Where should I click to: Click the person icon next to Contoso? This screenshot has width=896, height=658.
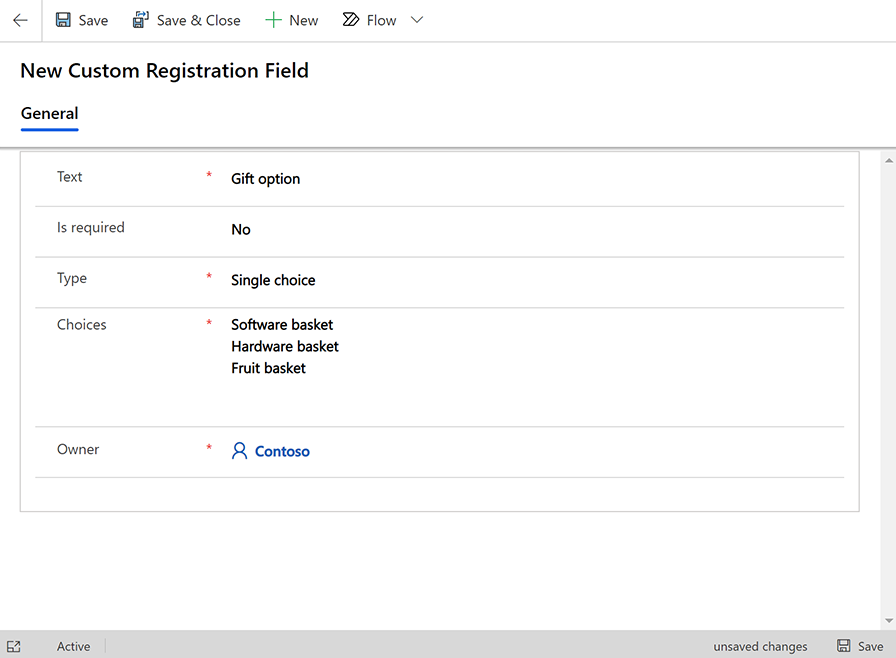(x=239, y=451)
